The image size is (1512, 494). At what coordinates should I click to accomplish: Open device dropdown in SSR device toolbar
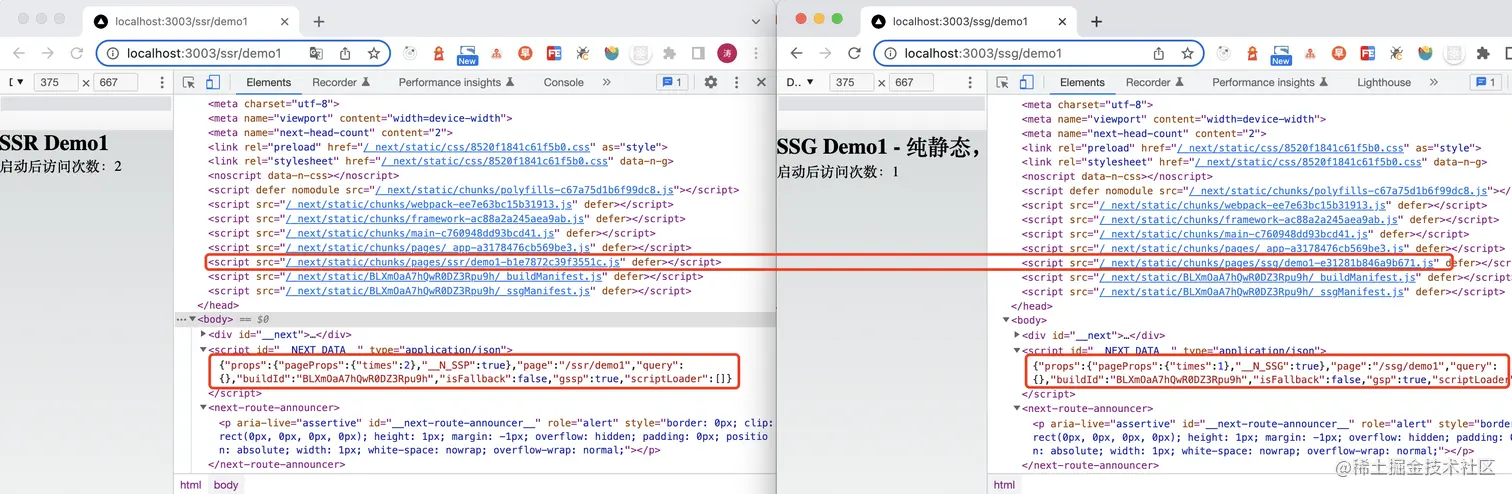pos(17,83)
